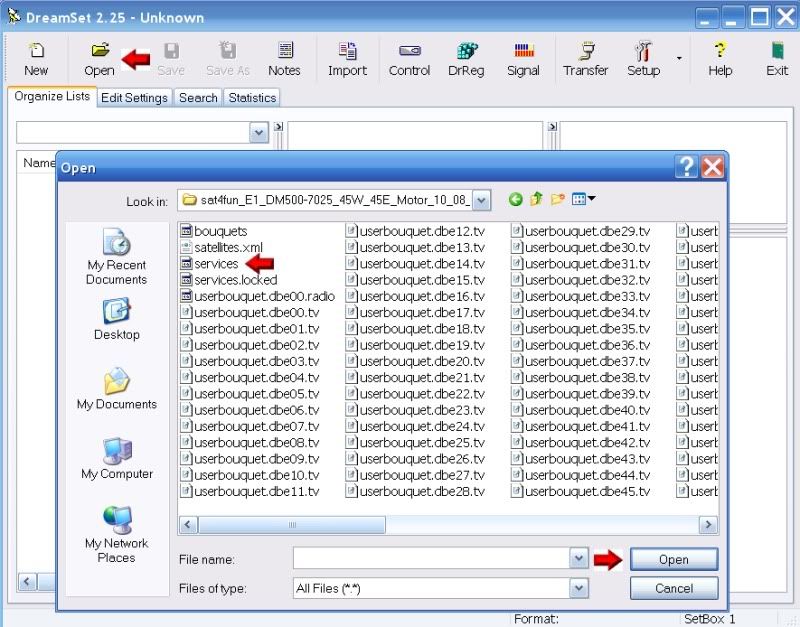This screenshot has width=800, height=627.
Task: Go to My Documents location
Action: pyautogui.click(x=116, y=389)
